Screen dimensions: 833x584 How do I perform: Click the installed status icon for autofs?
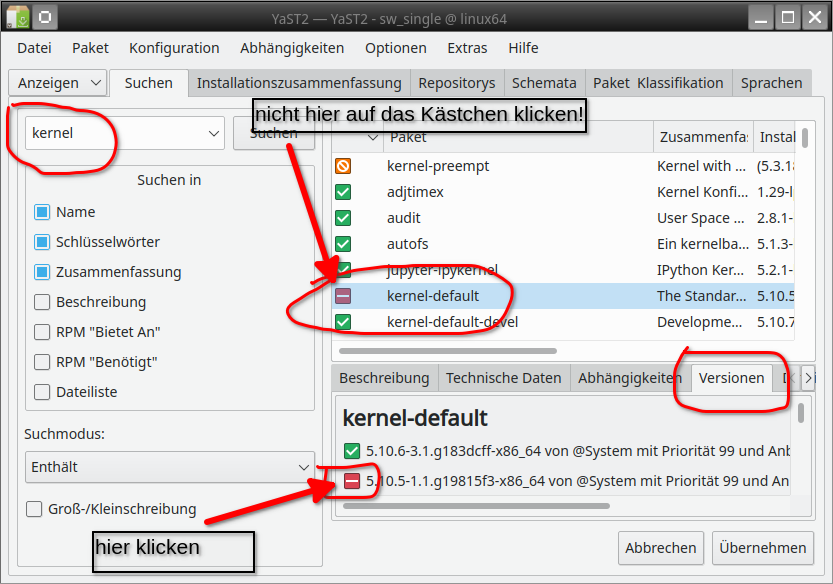(343, 244)
